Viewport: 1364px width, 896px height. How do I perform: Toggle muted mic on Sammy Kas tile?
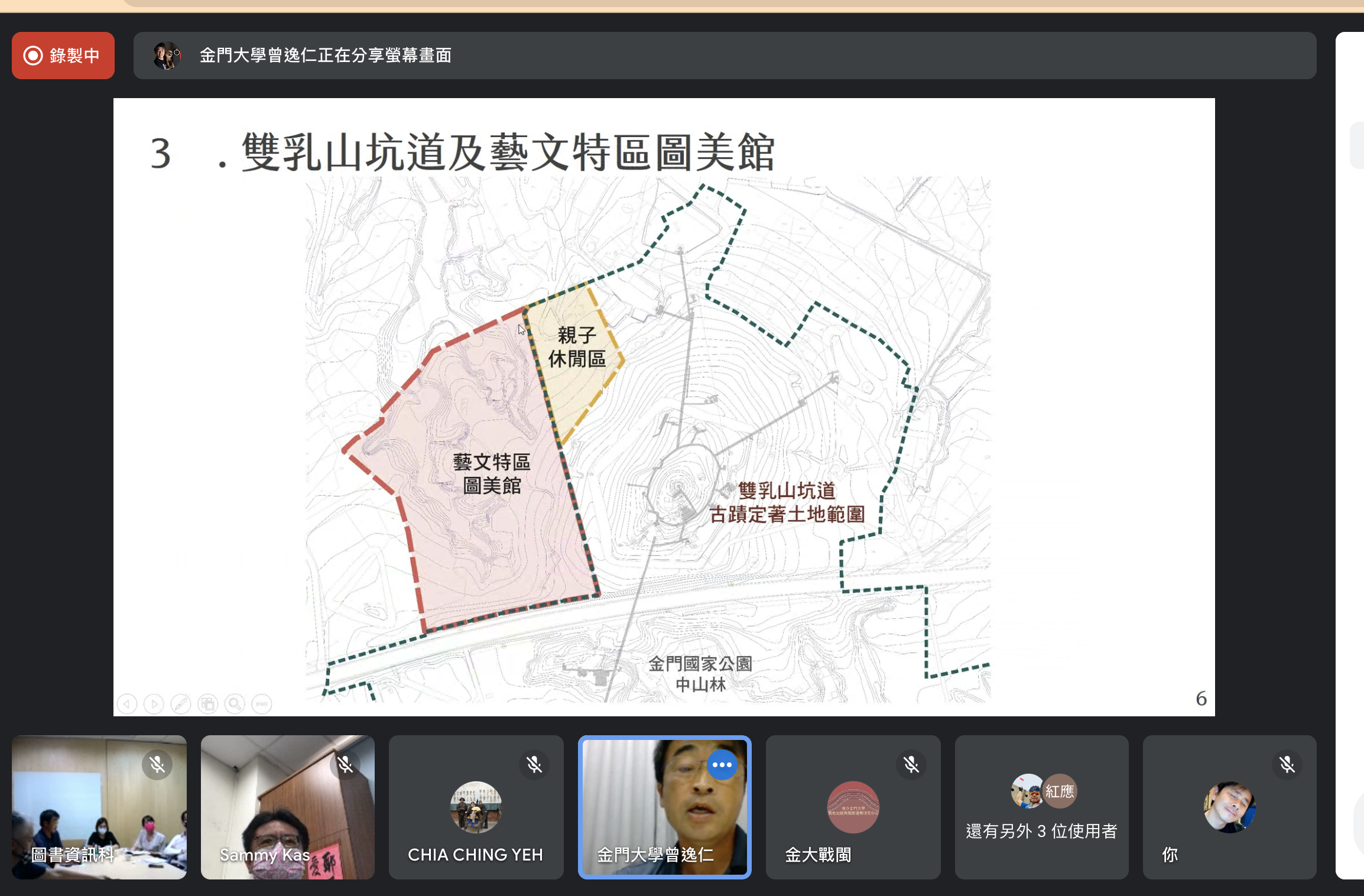coord(345,765)
